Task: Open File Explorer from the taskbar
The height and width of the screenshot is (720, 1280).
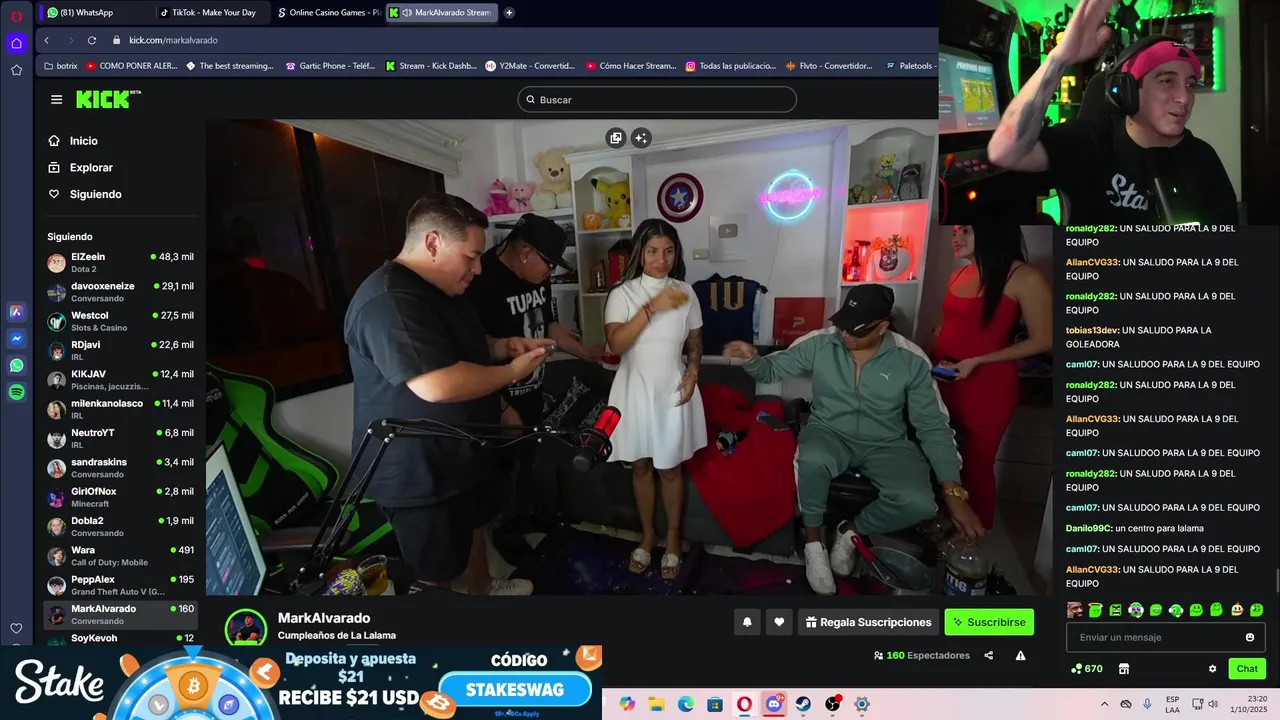Action: pyautogui.click(x=656, y=704)
